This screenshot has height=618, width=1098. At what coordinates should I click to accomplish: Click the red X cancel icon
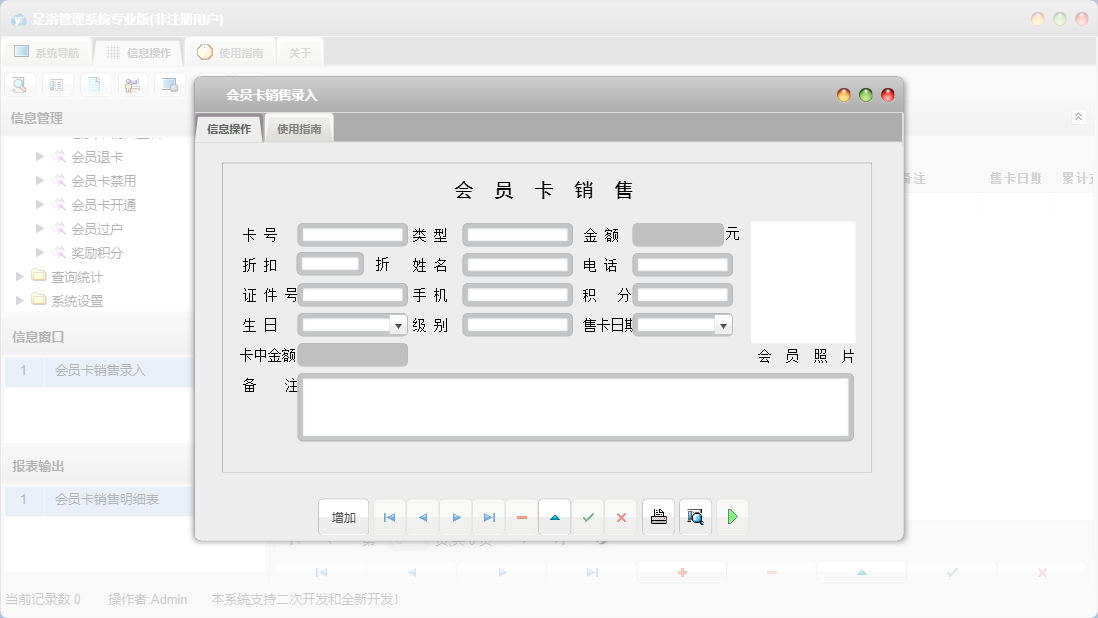[621, 517]
